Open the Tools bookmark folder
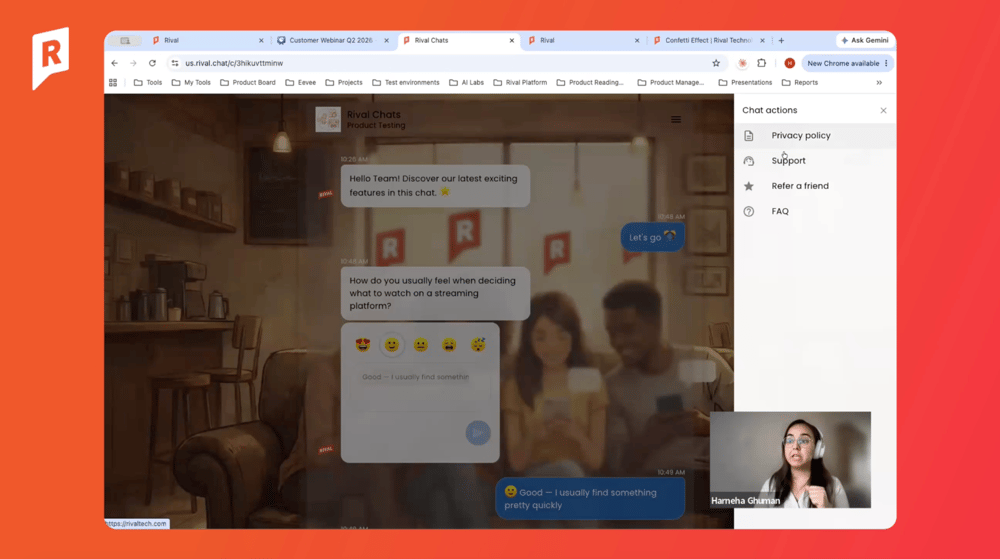The height and width of the screenshot is (559, 1000). coord(148,82)
